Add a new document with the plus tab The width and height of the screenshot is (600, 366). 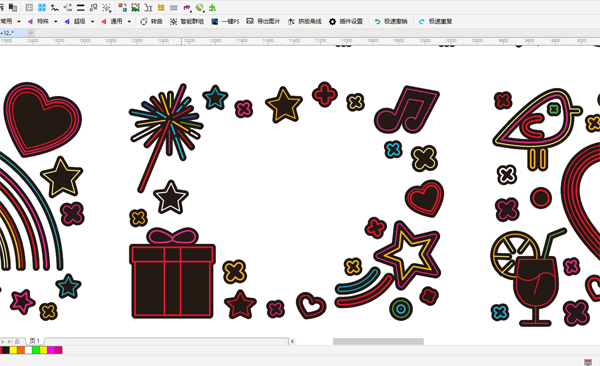tap(31, 33)
